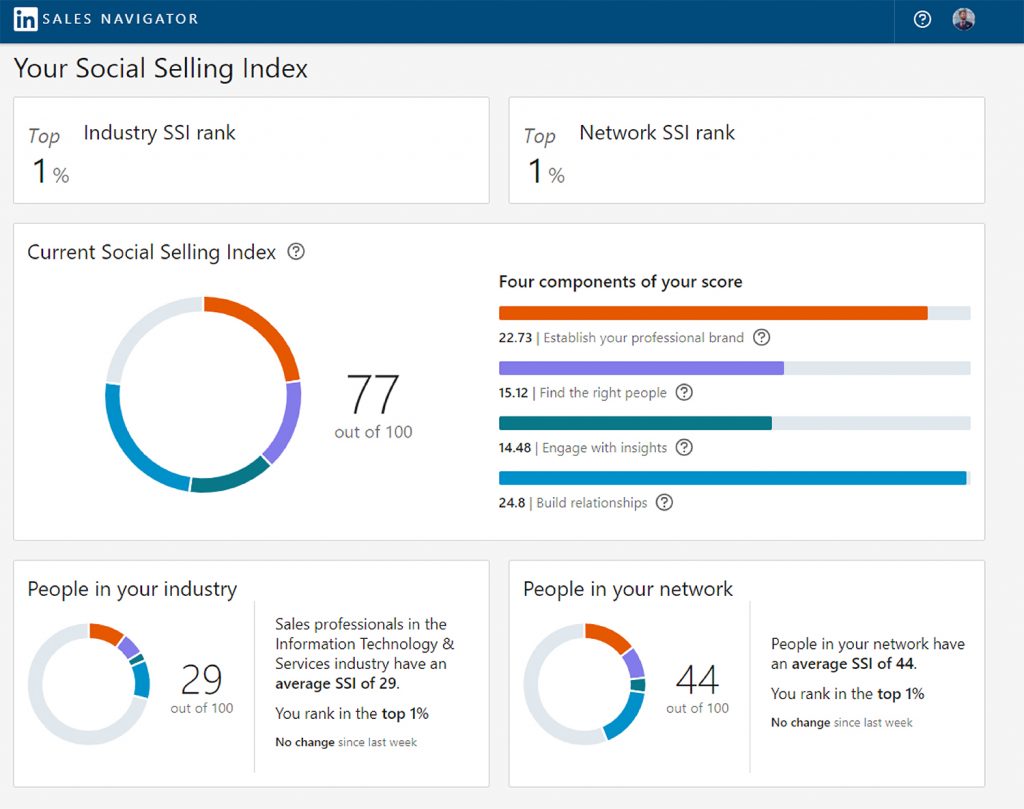Select the Network SSI rank card
The width and height of the screenshot is (1024, 809).
pyautogui.click(x=746, y=150)
